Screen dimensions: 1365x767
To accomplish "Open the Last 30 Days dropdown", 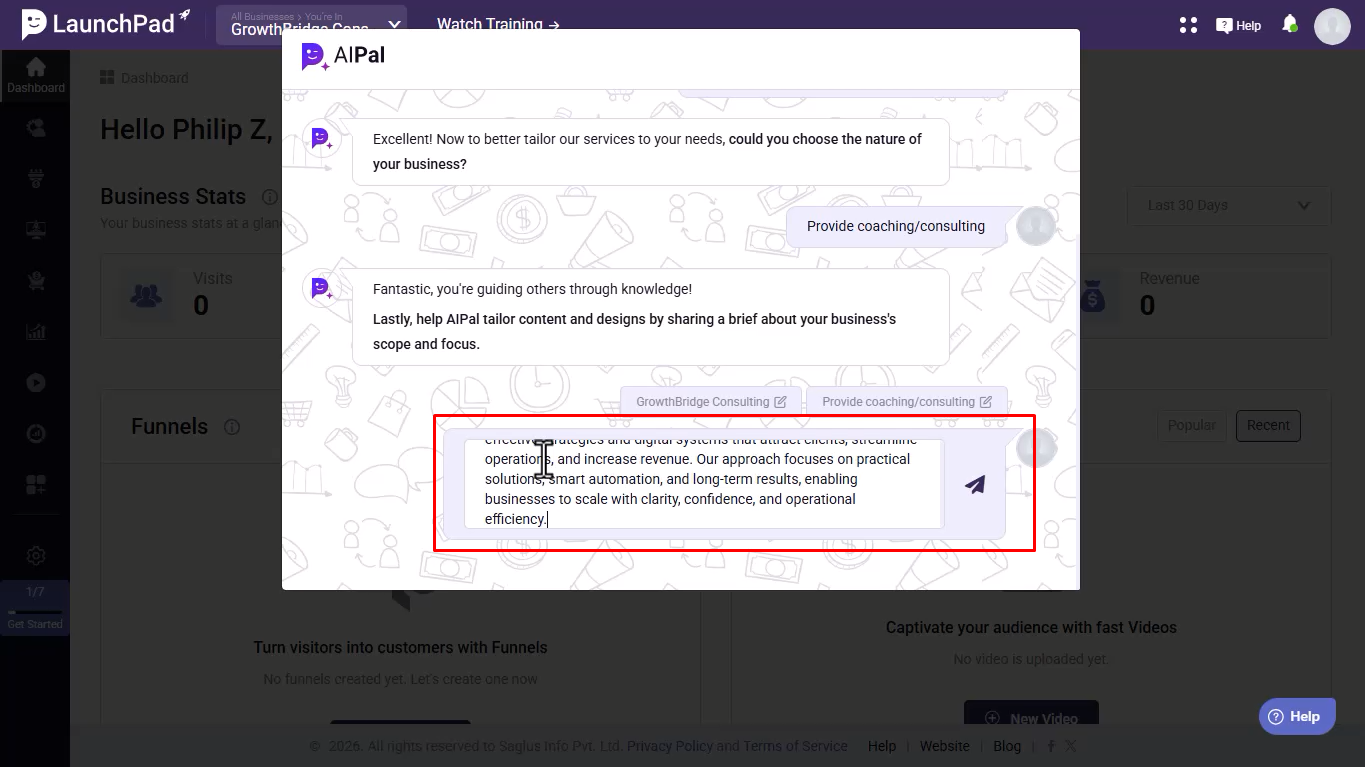I will point(1229,205).
